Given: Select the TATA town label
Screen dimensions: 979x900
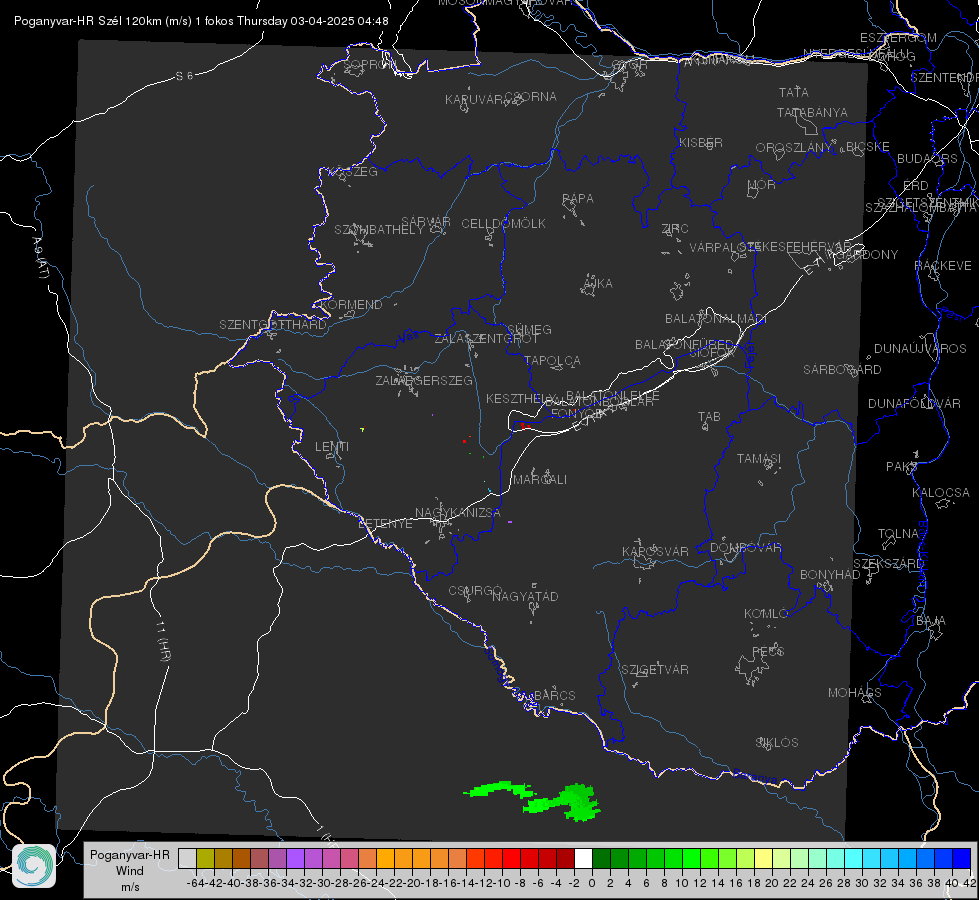Looking at the screenshot, I should point(794,92).
